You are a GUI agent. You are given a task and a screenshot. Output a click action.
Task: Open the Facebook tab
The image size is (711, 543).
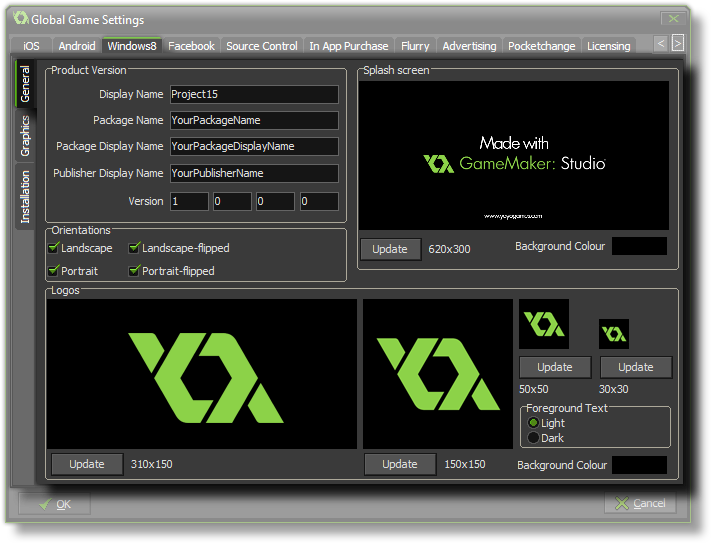pos(191,46)
